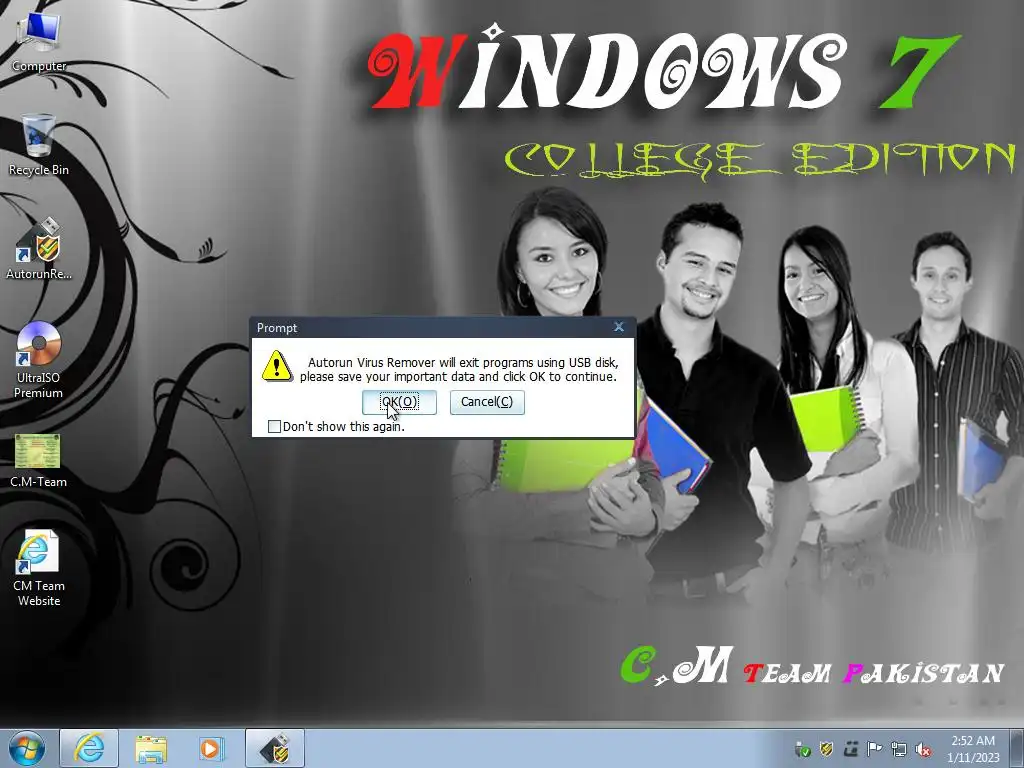1024x768 pixels.
Task: Click the warning icon in the Prompt dialog
Action: pos(277,366)
